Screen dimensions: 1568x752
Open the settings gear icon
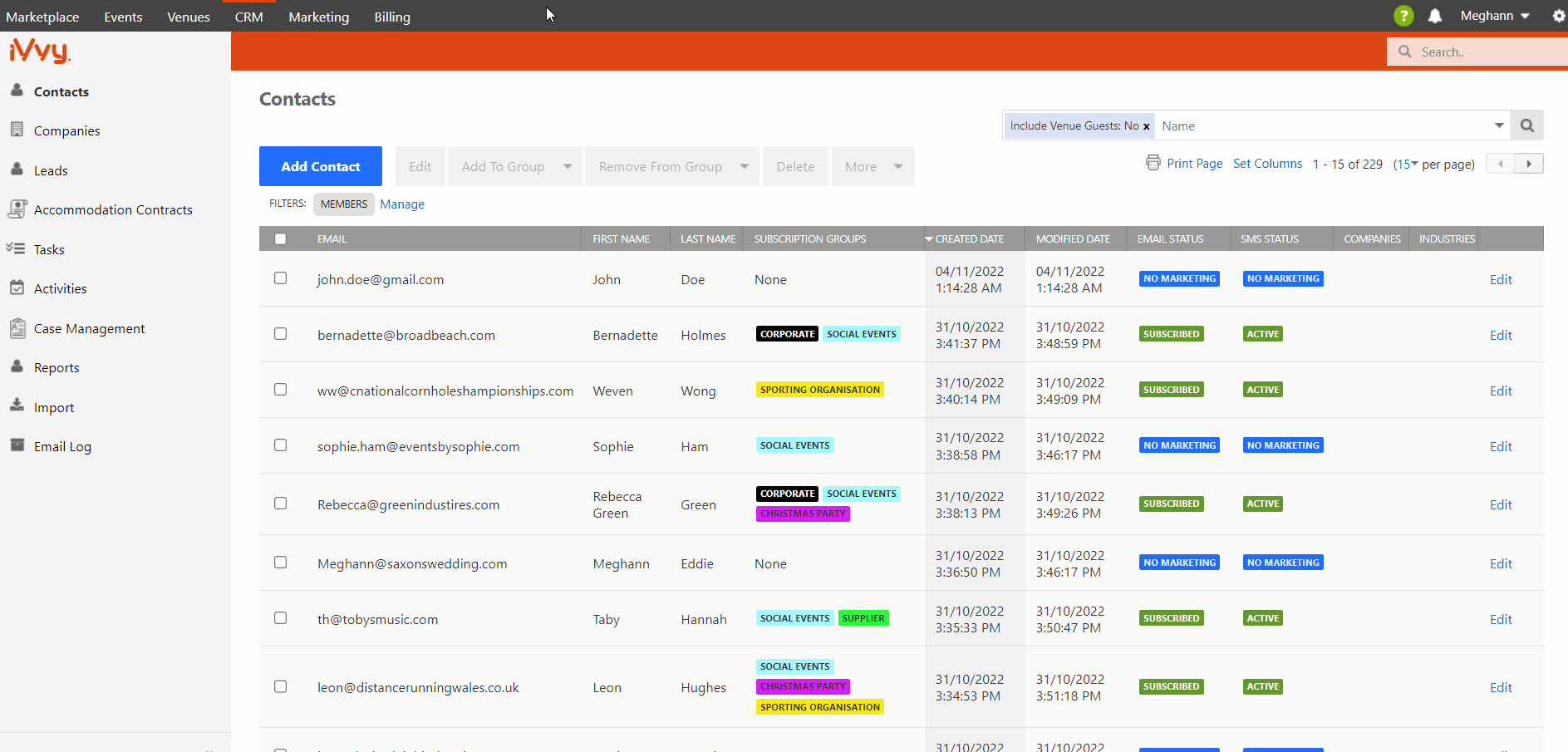coord(1560,15)
